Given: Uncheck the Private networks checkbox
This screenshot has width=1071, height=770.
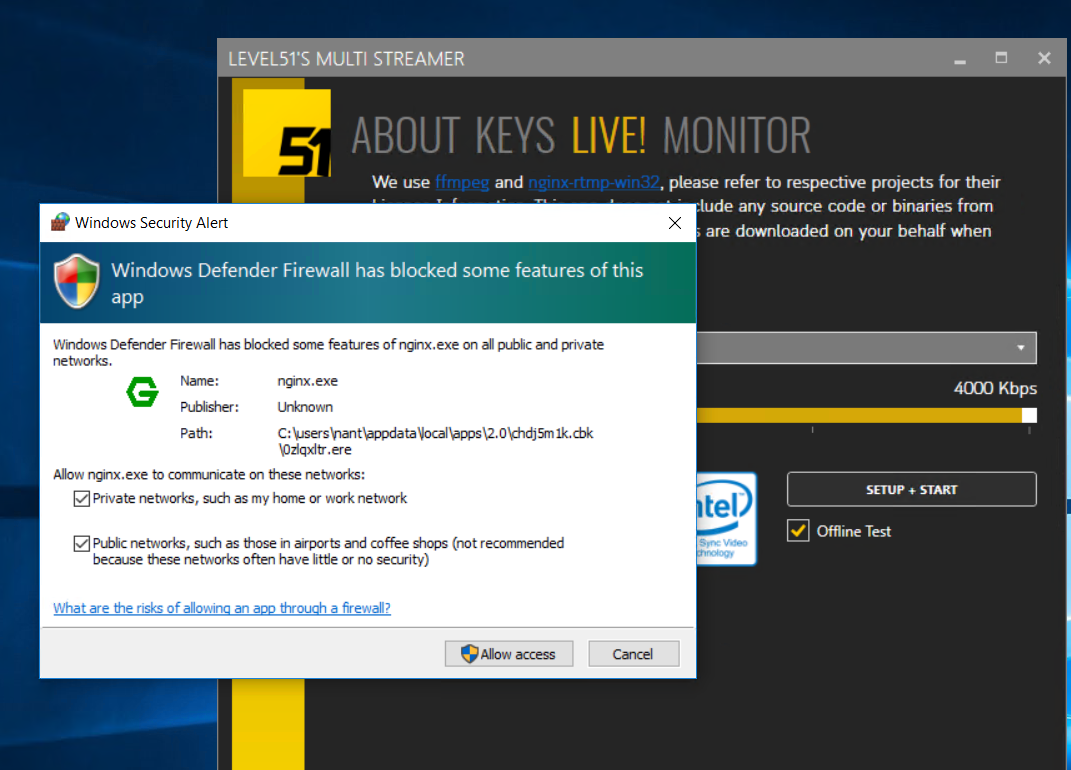Looking at the screenshot, I should click(81, 499).
